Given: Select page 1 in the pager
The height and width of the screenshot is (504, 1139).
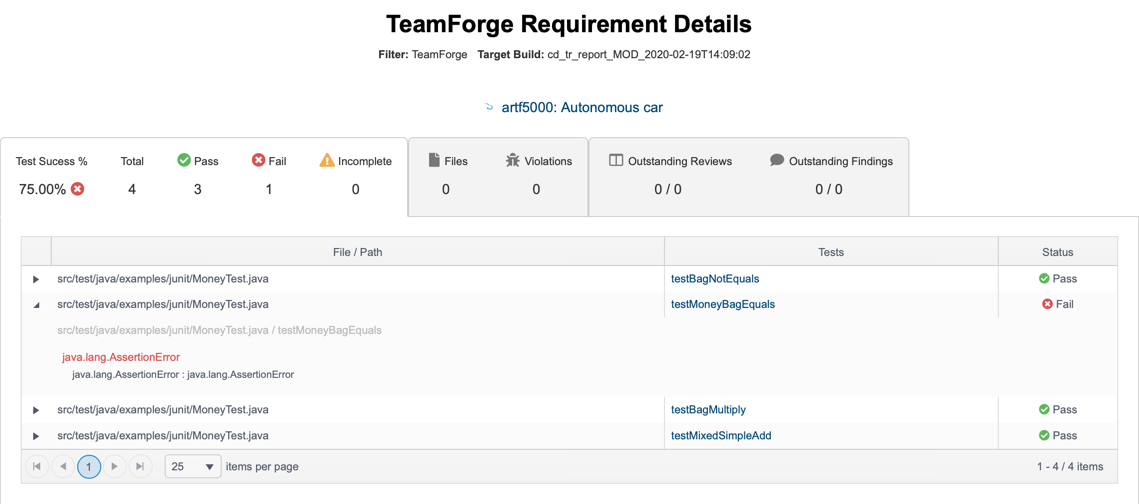Looking at the screenshot, I should pos(89,466).
